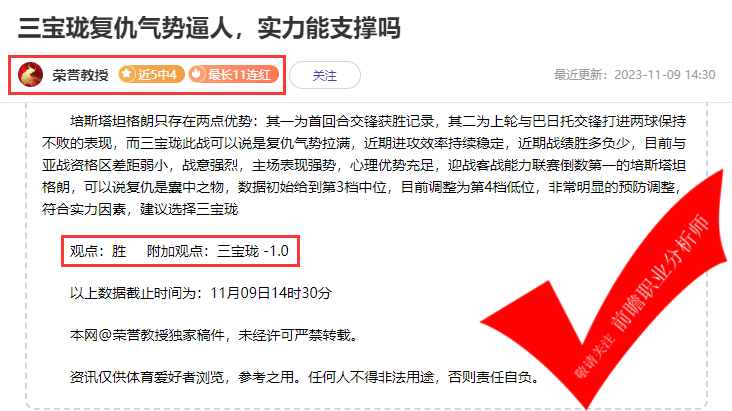Click the flame icon in 最长11连红 badge
The height and width of the screenshot is (411, 732).
click(197, 74)
